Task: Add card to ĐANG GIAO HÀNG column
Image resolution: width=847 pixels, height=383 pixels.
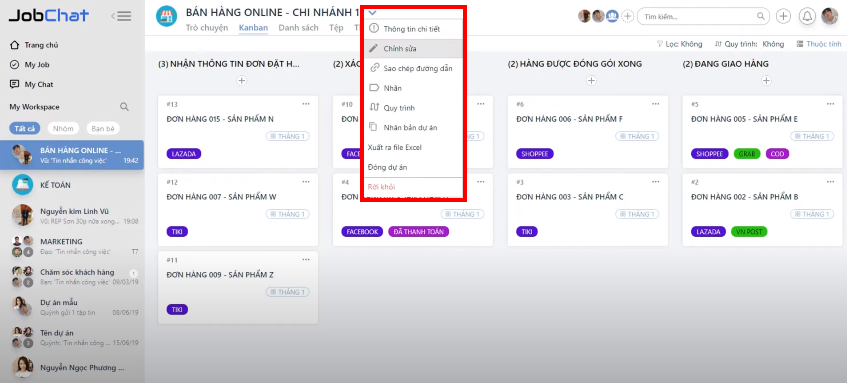Action: [766, 80]
